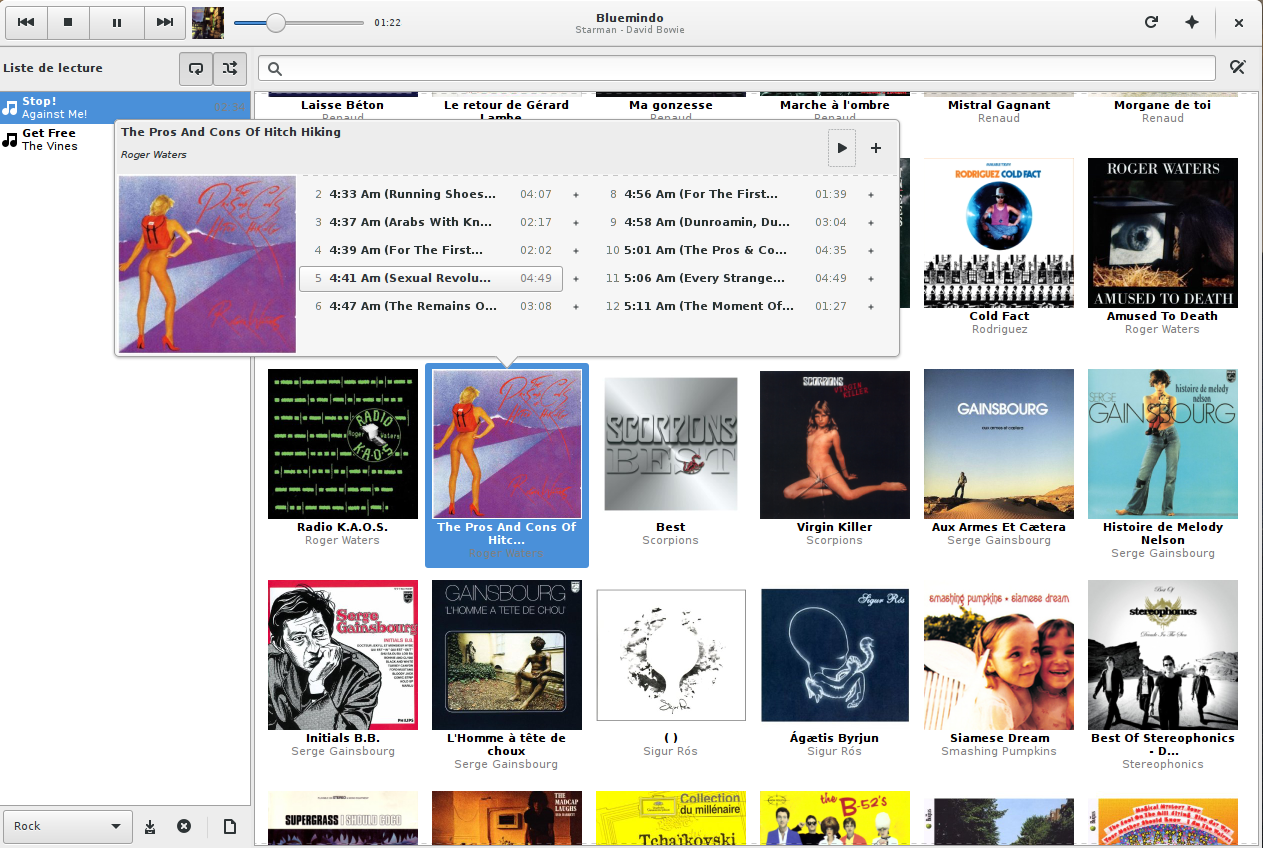Click the save playlist icon
This screenshot has width=1263, height=848.
(x=150, y=826)
